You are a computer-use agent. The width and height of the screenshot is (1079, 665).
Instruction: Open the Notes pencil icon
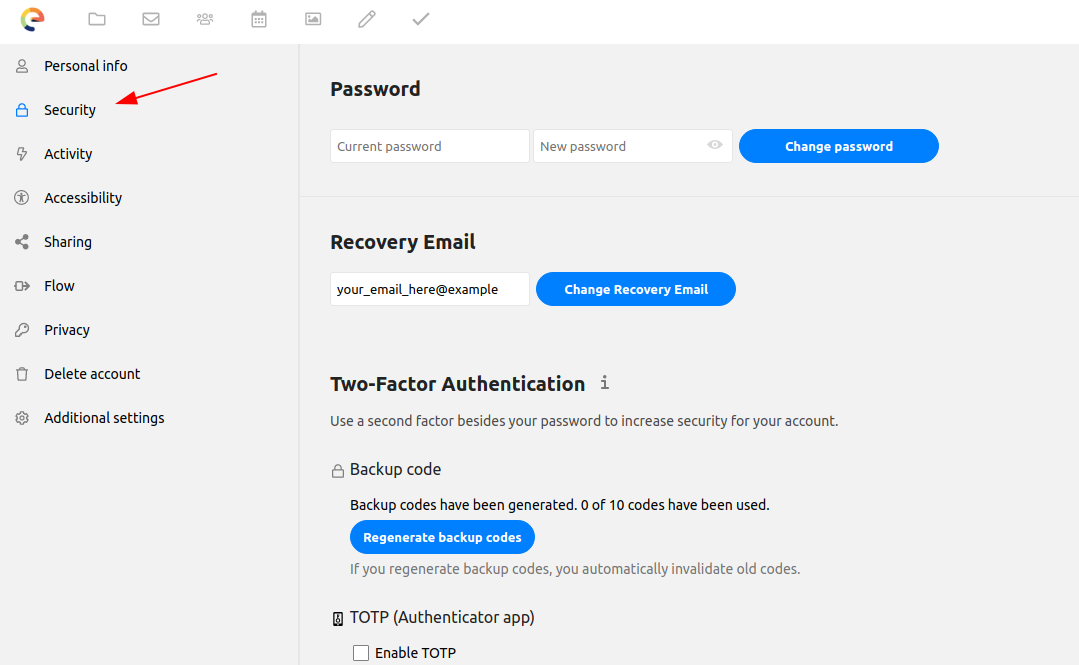click(x=367, y=19)
